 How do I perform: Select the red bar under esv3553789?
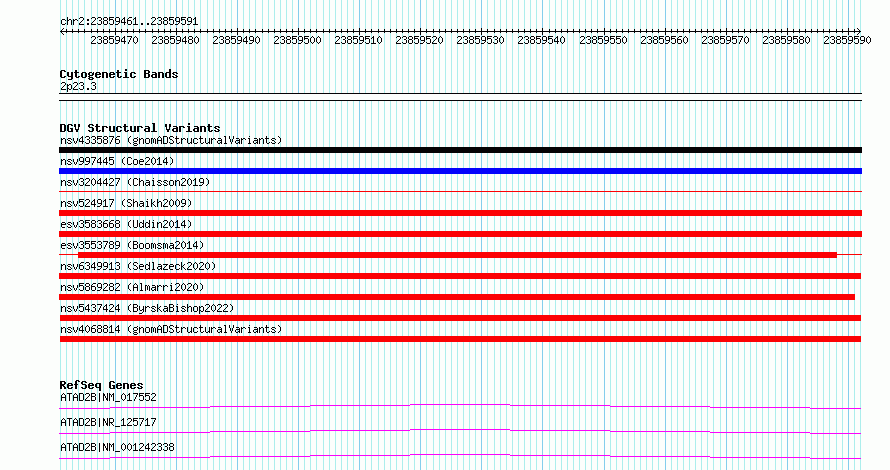[457, 255]
